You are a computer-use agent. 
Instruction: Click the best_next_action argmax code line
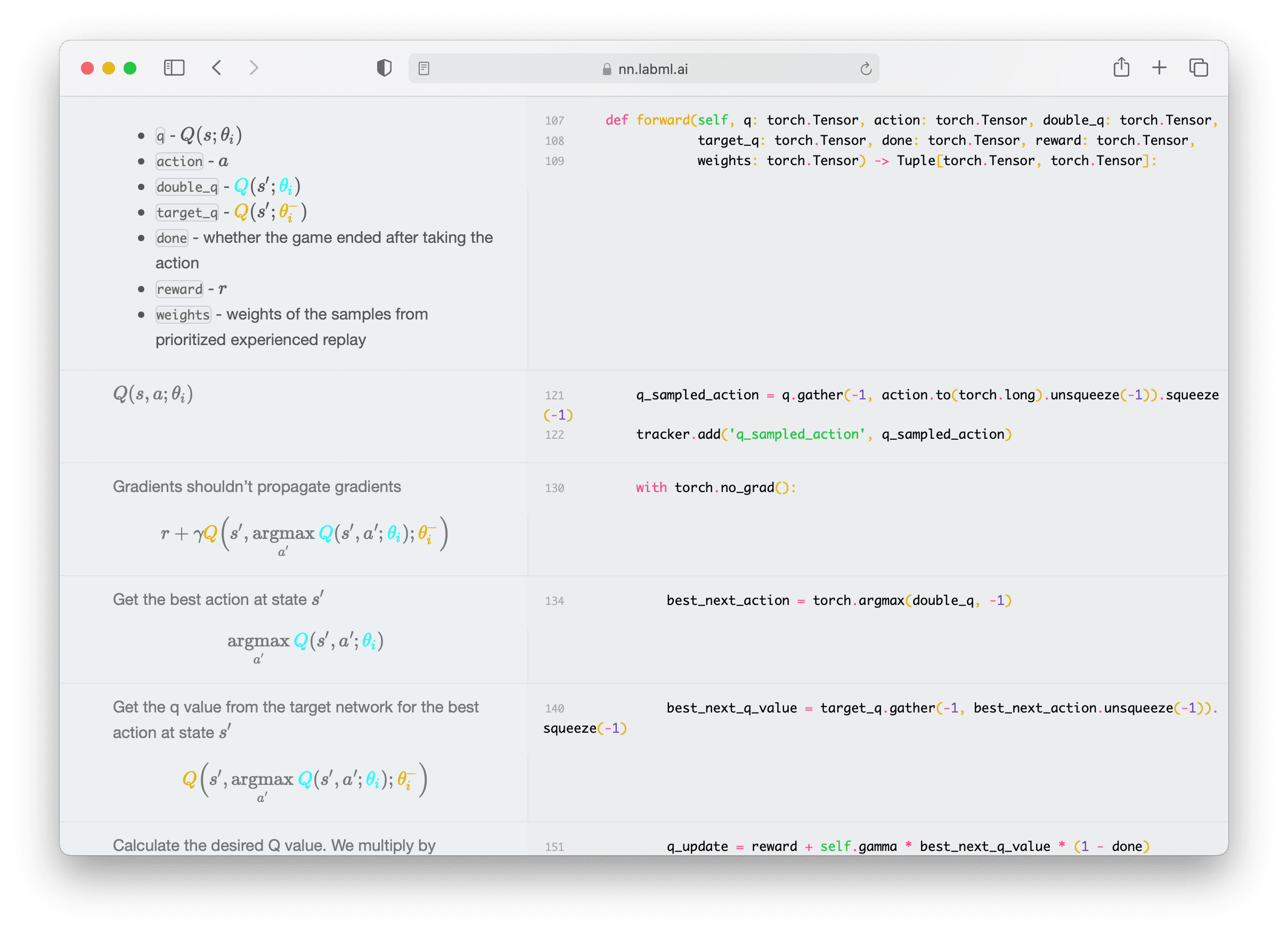pyautogui.click(x=838, y=601)
